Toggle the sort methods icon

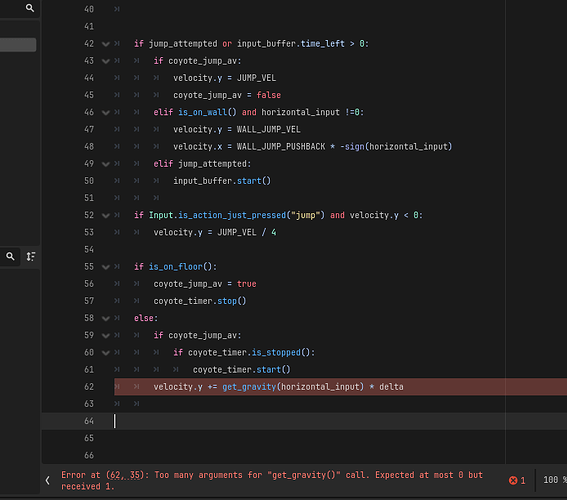tap(31, 256)
